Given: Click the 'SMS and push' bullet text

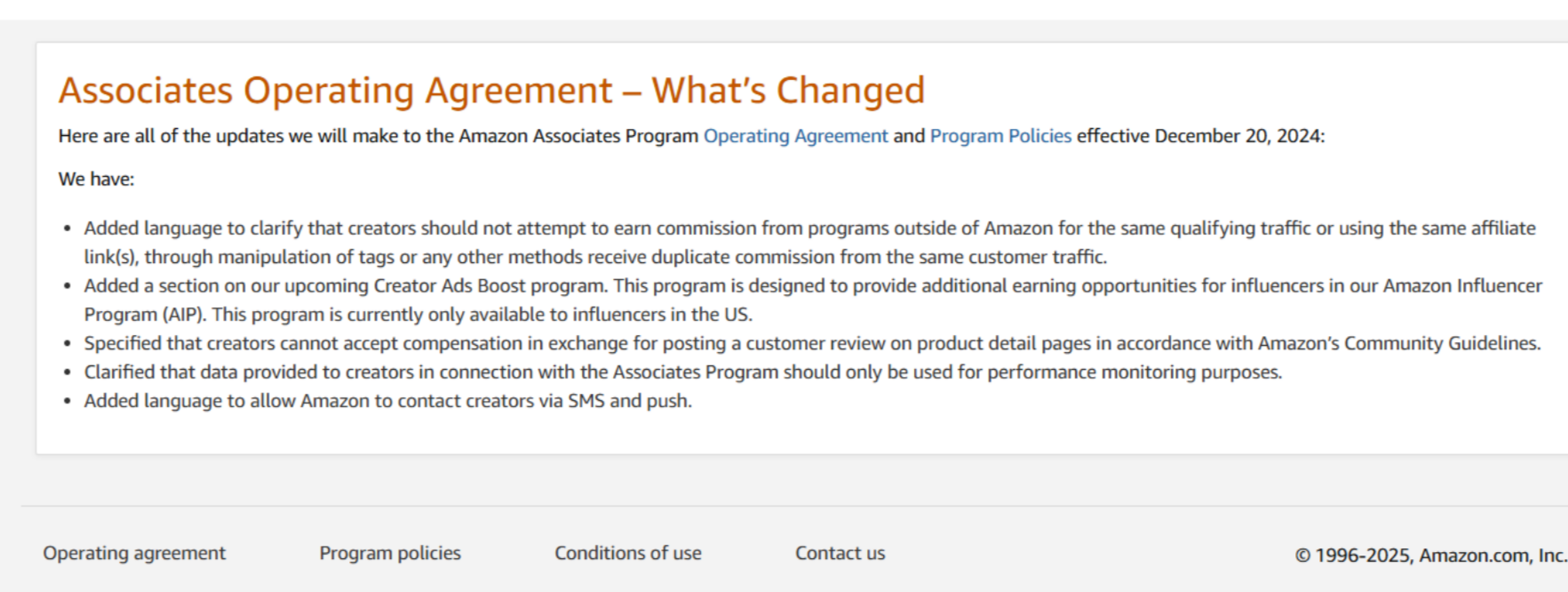Looking at the screenshot, I should pos(629,401).
